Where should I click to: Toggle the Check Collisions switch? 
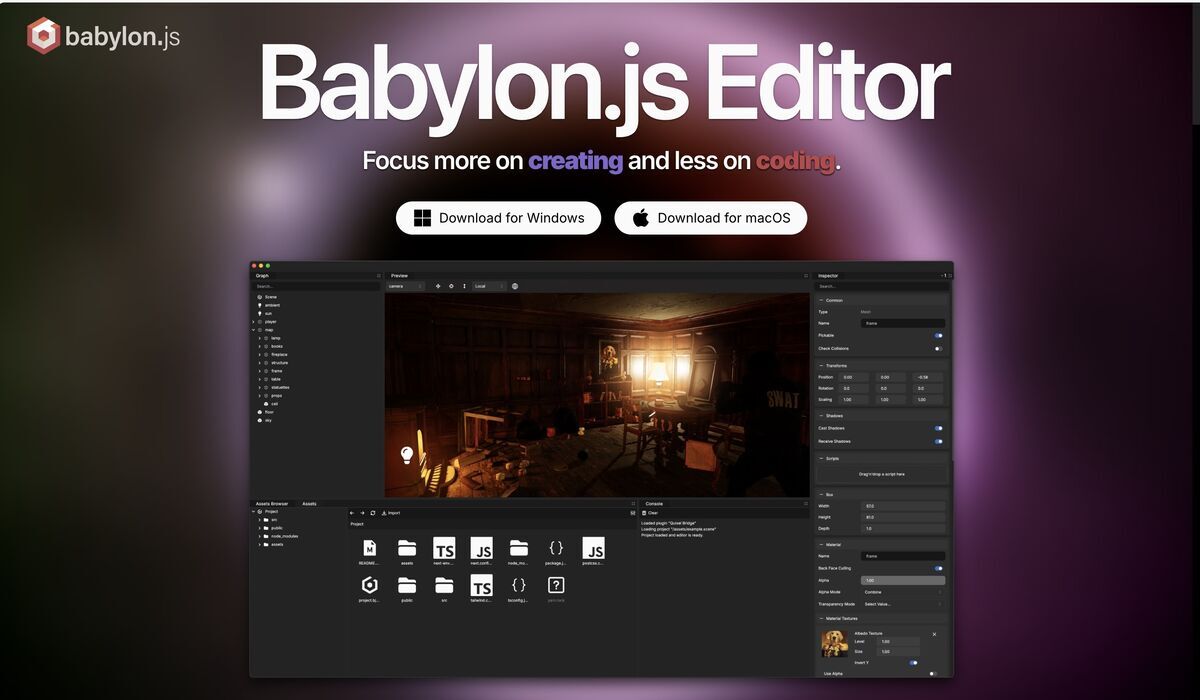click(x=938, y=348)
